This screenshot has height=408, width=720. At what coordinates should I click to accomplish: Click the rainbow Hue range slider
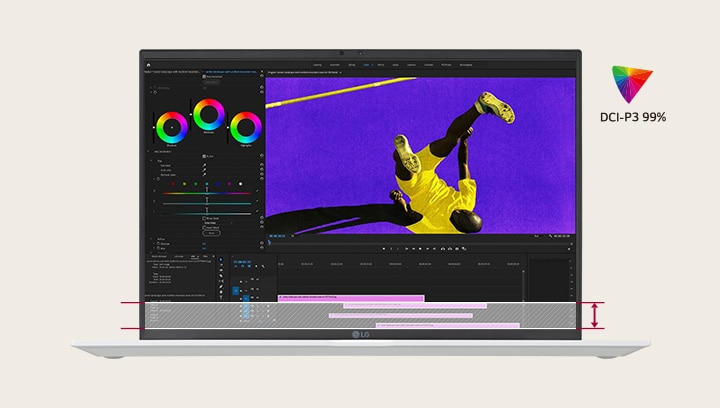pos(207,193)
